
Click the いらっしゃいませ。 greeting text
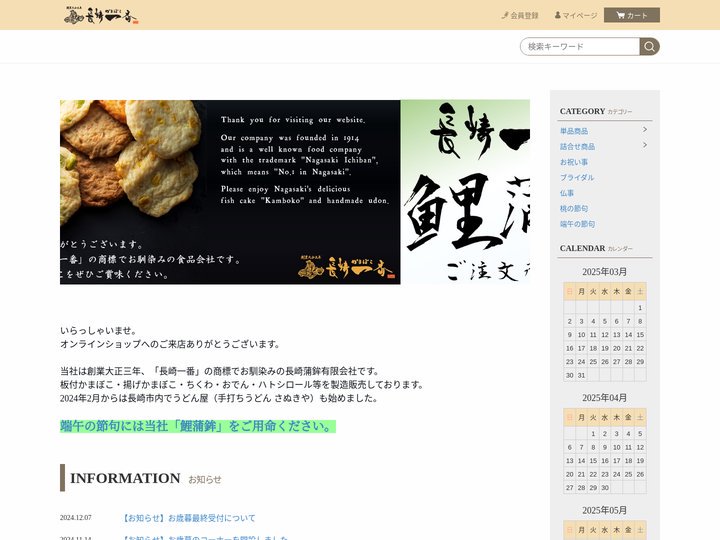(98, 331)
